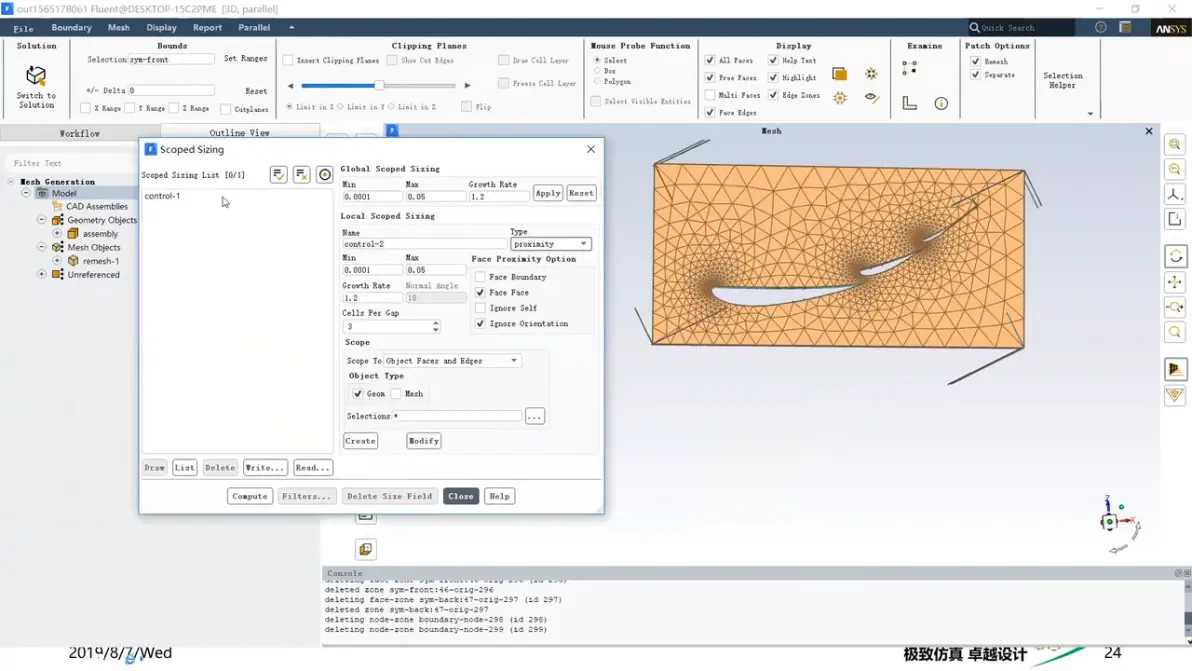Collapse the Mesh Objects node
The image size is (1192, 671).
(x=42, y=247)
